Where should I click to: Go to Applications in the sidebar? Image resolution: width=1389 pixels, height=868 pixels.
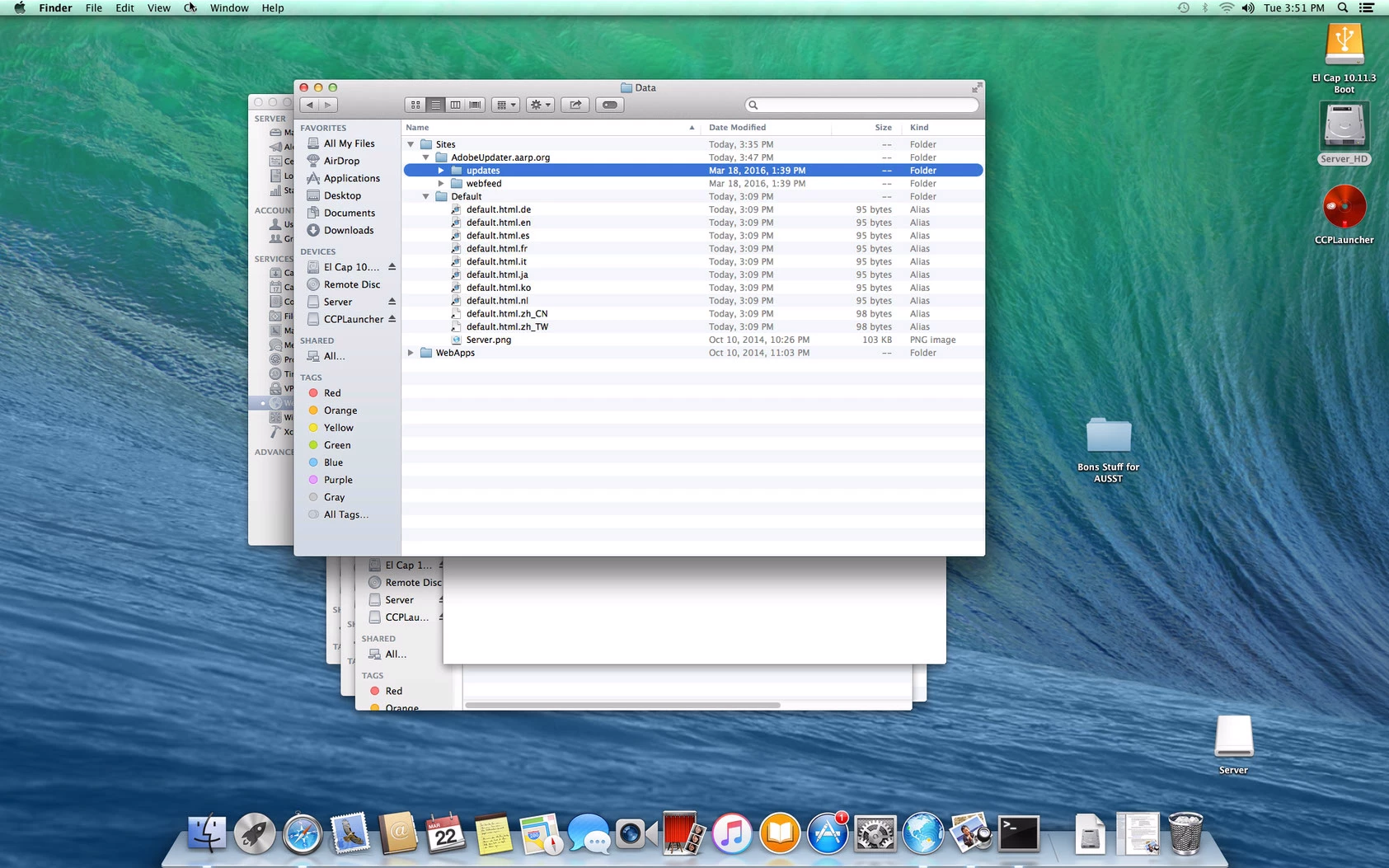352,178
